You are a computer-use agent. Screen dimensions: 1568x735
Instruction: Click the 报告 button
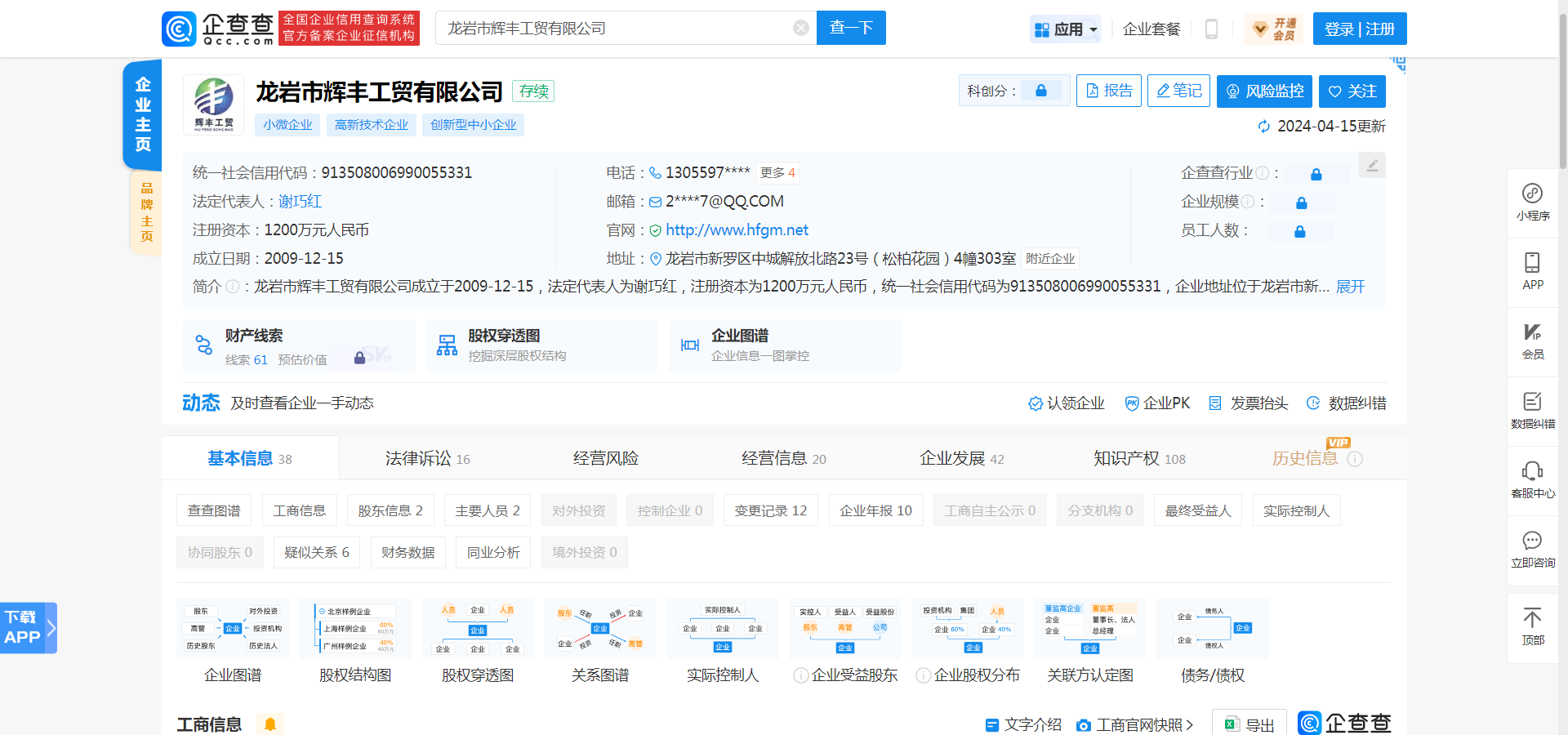point(1109,91)
